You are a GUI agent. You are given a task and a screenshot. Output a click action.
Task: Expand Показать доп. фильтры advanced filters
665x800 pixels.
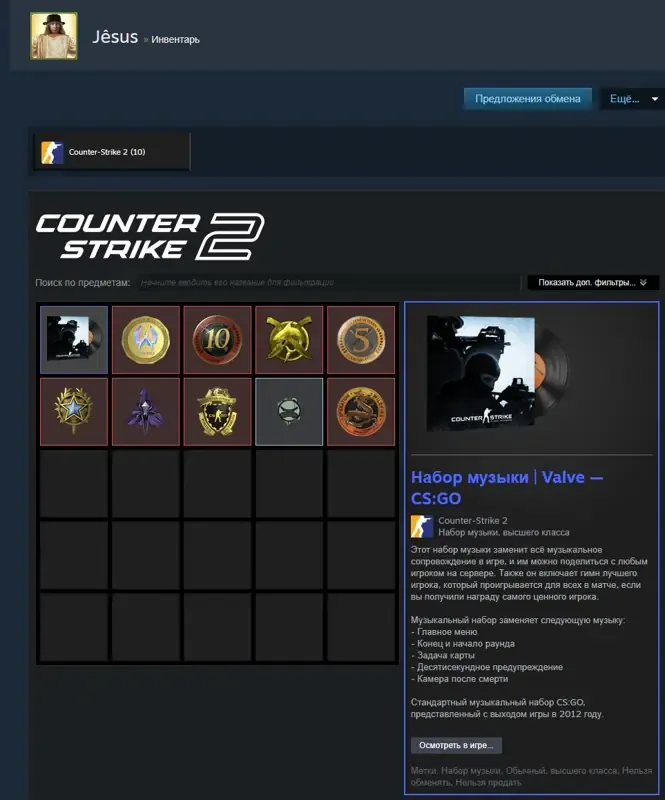(593, 282)
